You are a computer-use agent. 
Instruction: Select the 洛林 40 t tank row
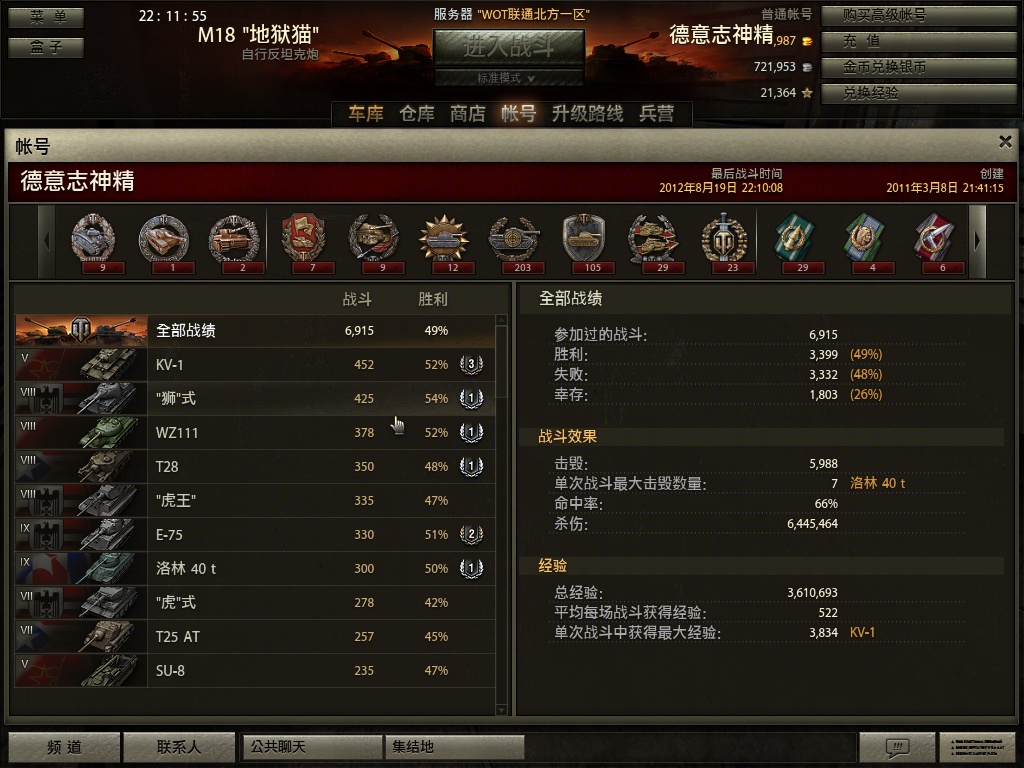(255, 568)
